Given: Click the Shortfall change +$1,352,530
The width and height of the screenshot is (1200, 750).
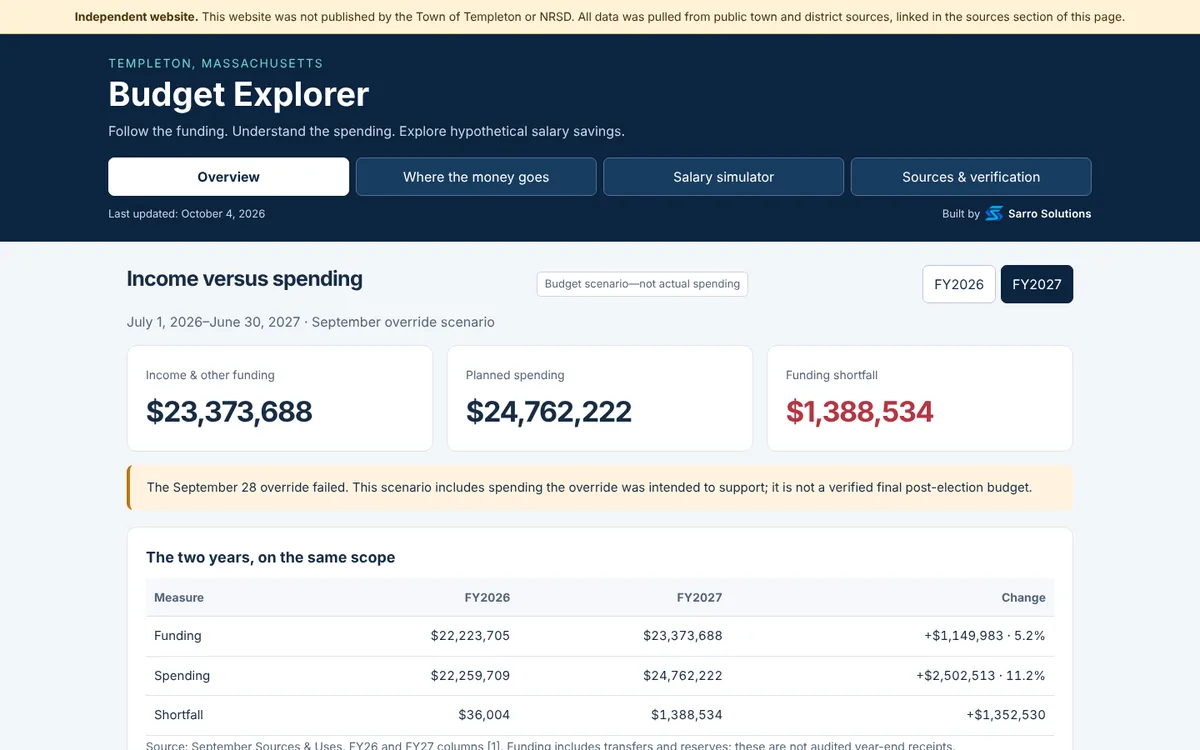Looking at the screenshot, I should [x=1006, y=715].
